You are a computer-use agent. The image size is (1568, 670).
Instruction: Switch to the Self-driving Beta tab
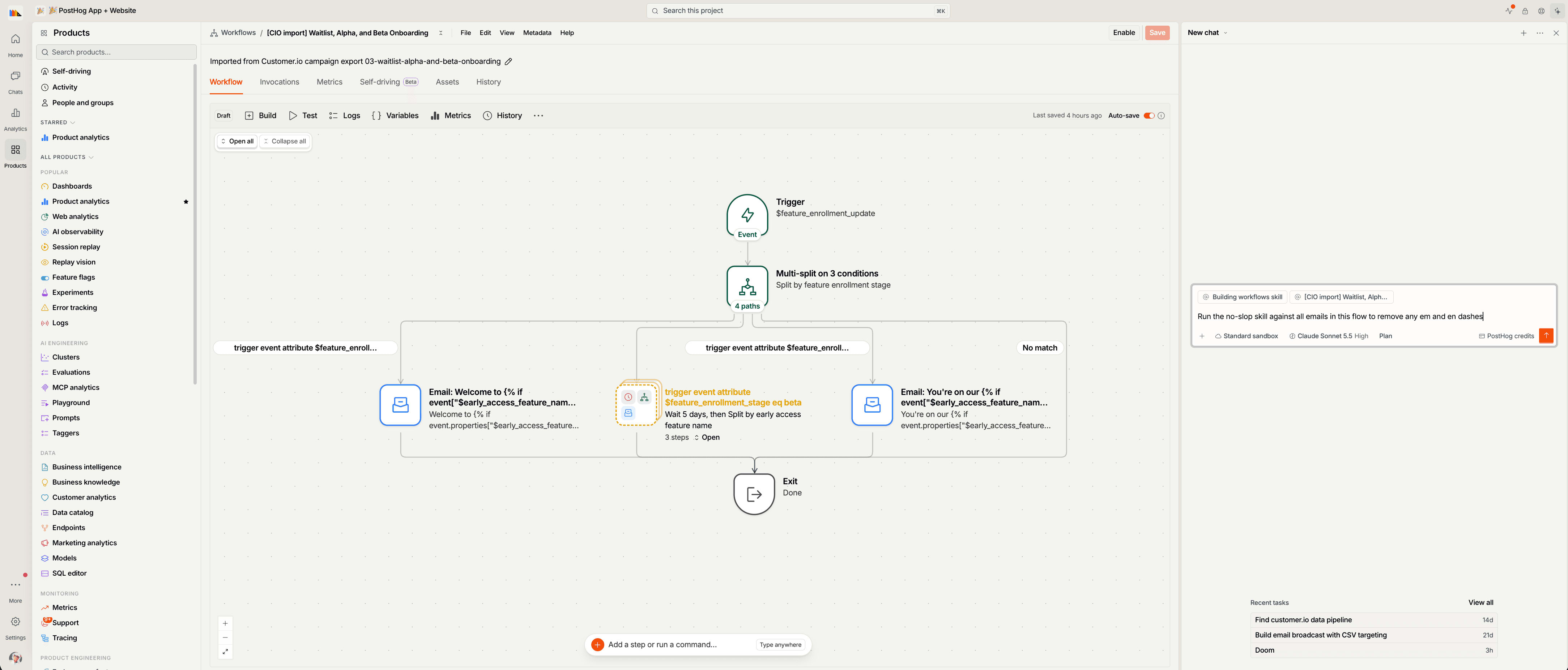click(x=388, y=82)
